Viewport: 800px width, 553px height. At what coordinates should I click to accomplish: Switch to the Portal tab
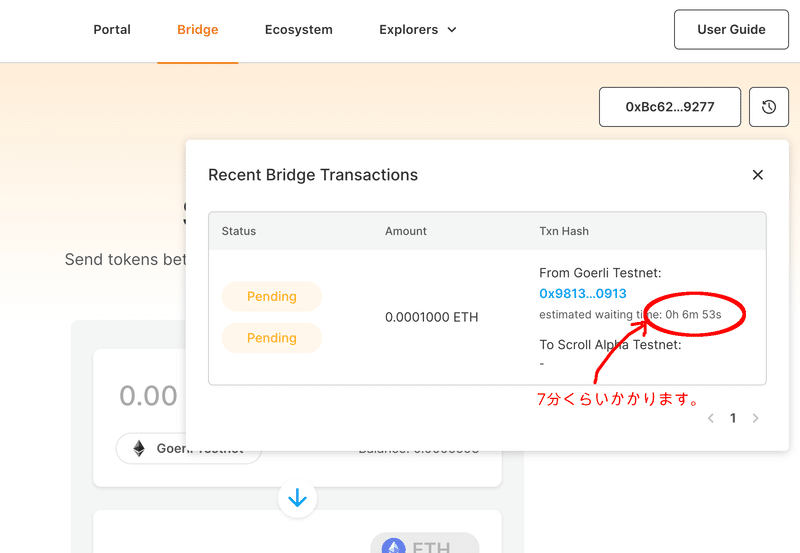pos(112,30)
